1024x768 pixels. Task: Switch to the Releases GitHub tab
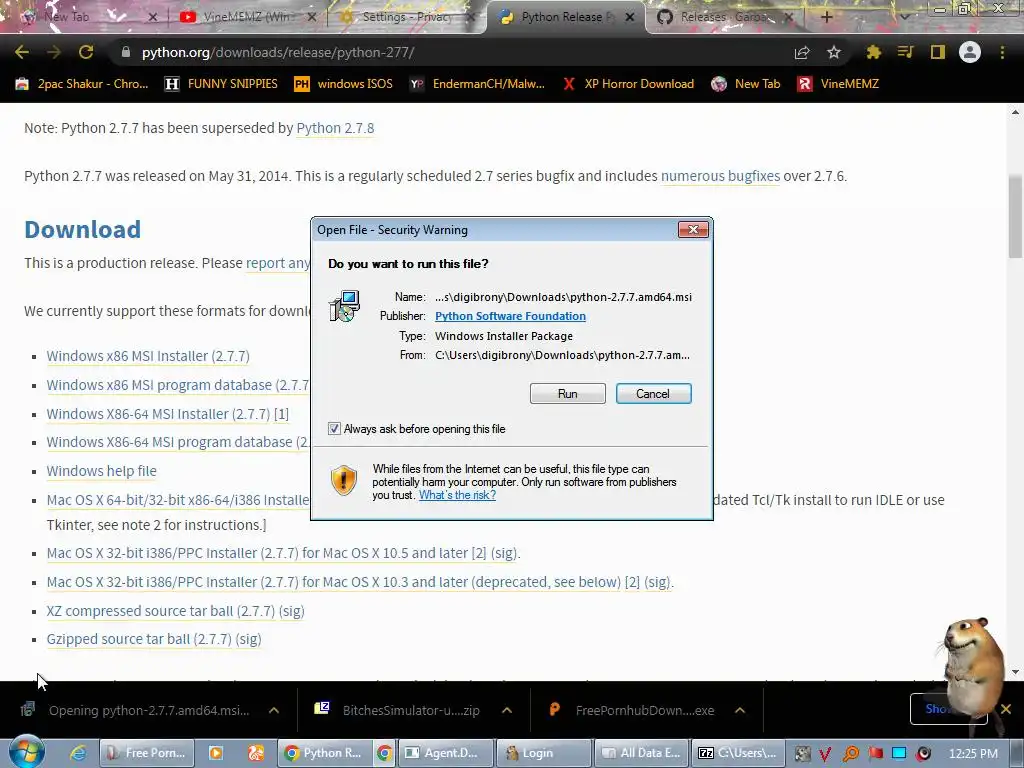click(x=724, y=17)
